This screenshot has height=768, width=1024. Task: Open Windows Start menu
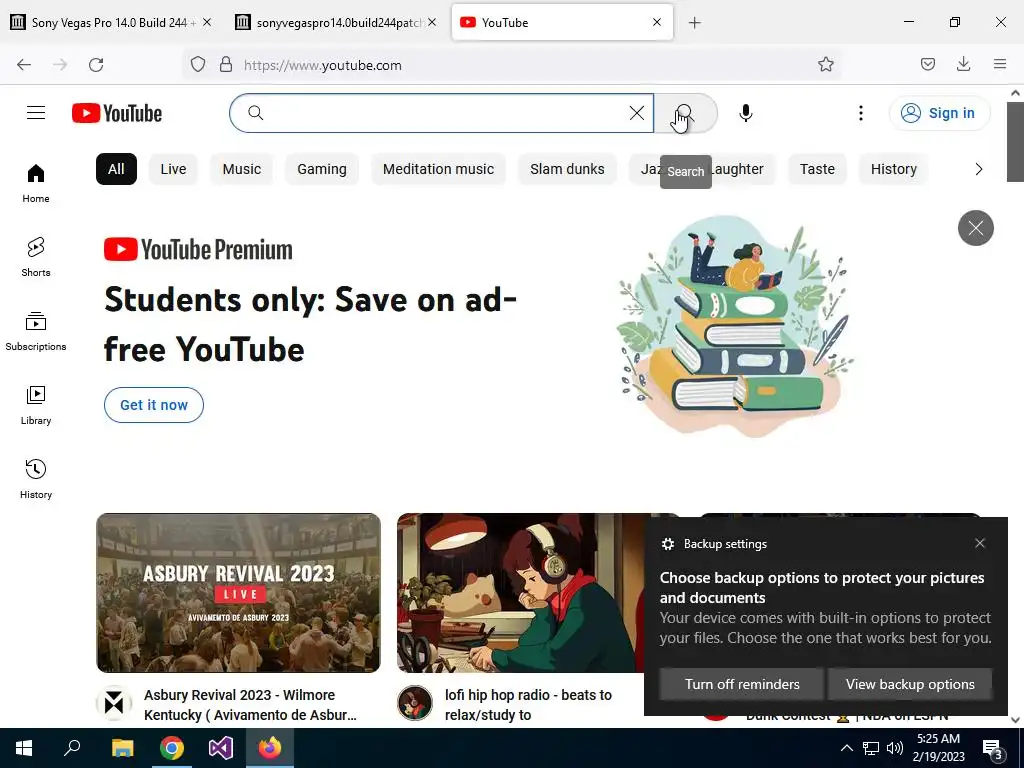24,748
